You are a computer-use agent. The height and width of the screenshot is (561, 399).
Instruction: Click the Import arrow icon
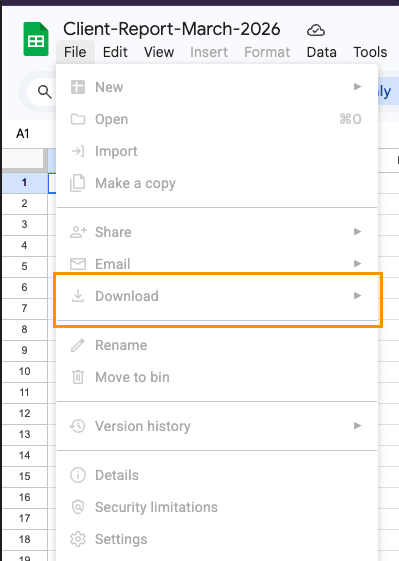pos(78,151)
